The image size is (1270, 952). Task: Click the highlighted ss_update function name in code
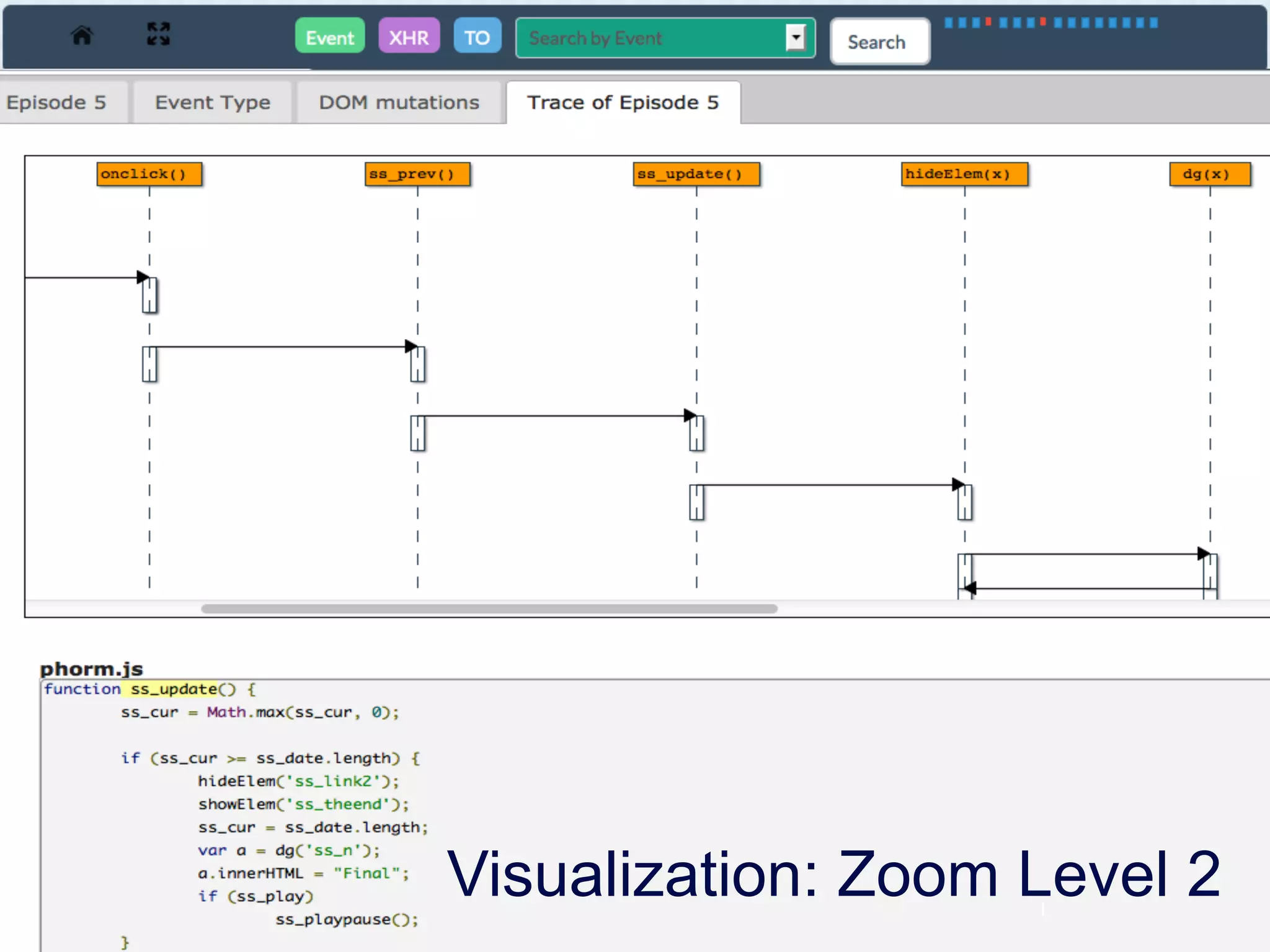click(174, 689)
